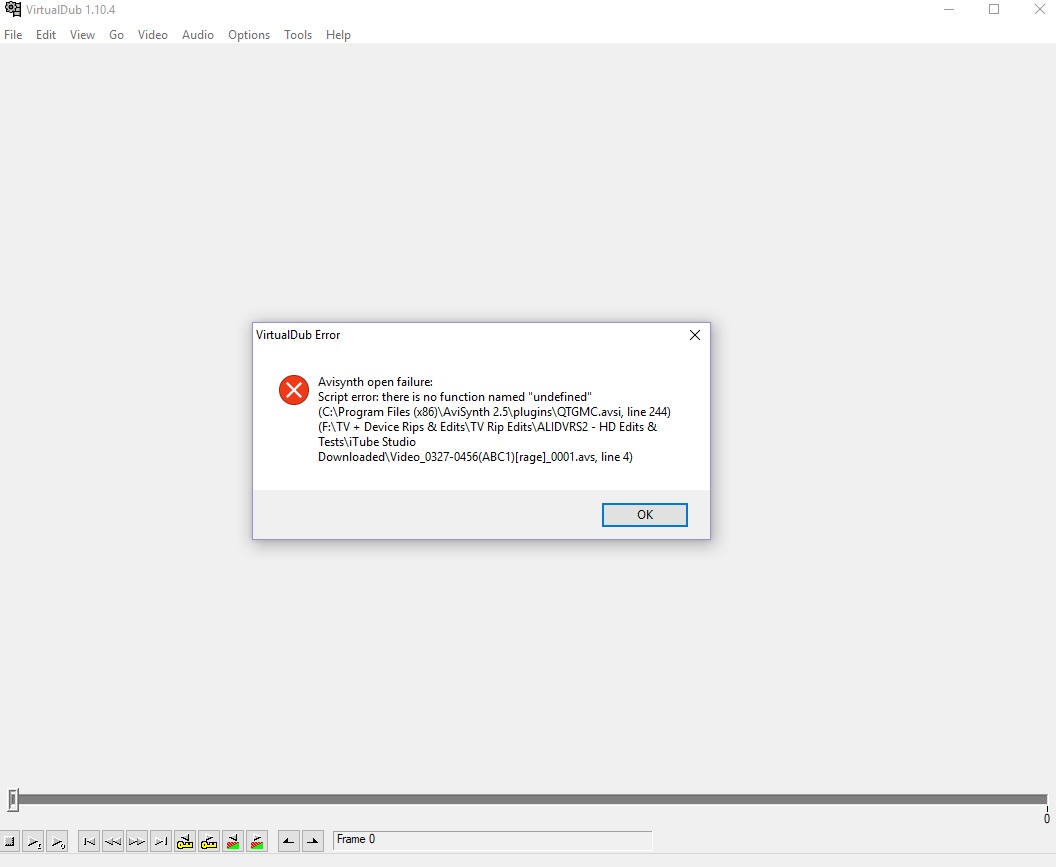This screenshot has width=1056, height=867.
Task: Minimize the VirtualDub window
Action: [949, 9]
